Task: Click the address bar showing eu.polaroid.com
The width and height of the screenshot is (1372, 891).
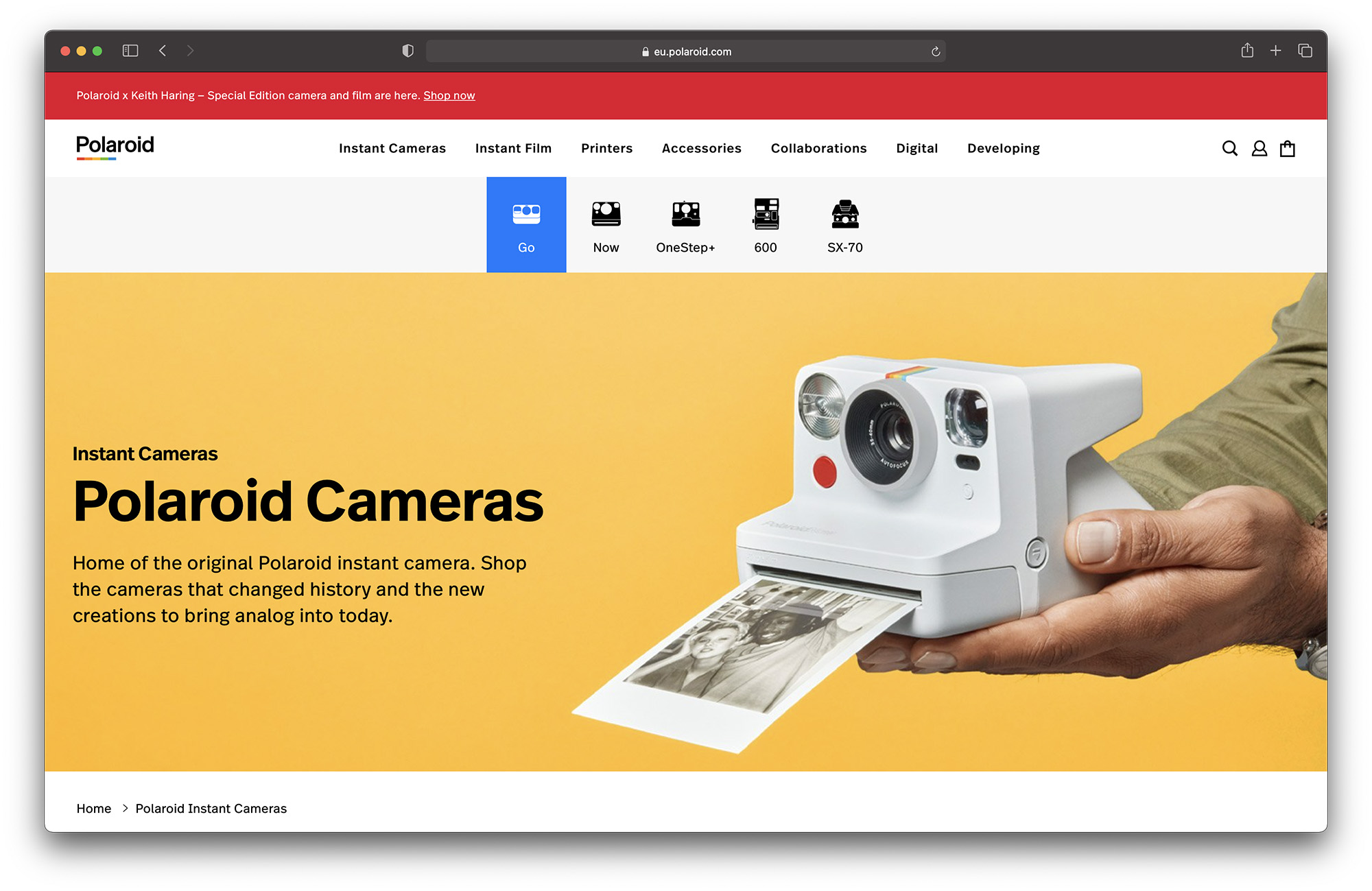Action: (x=686, y=51)
